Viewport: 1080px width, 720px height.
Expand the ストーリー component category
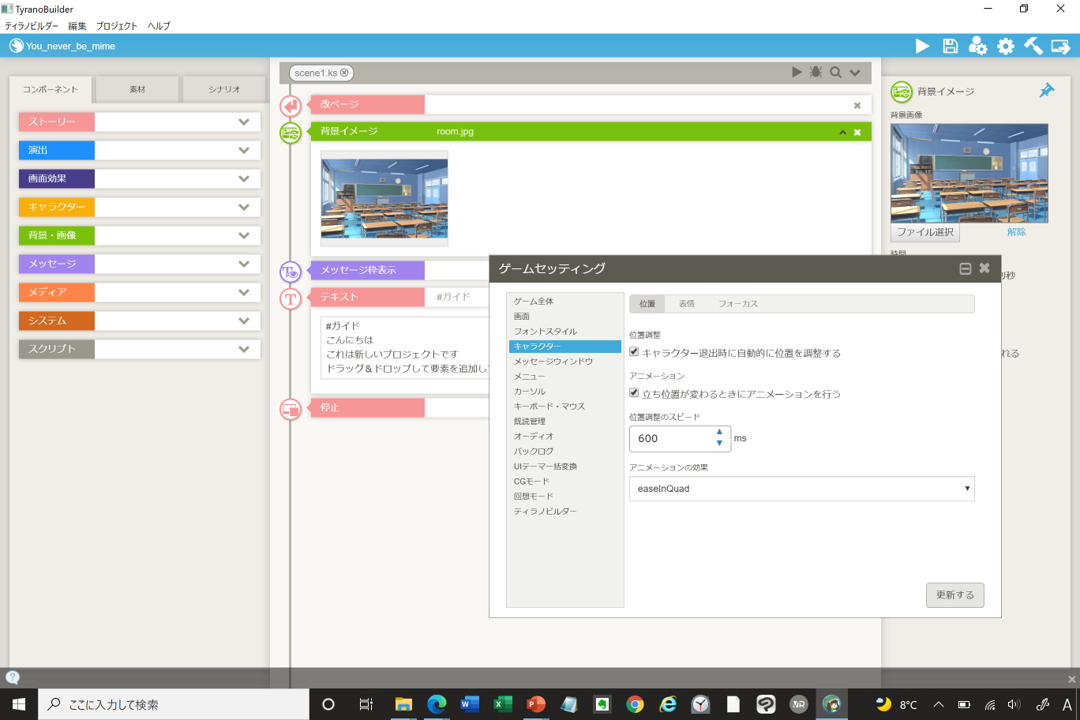tap(243, 122)
